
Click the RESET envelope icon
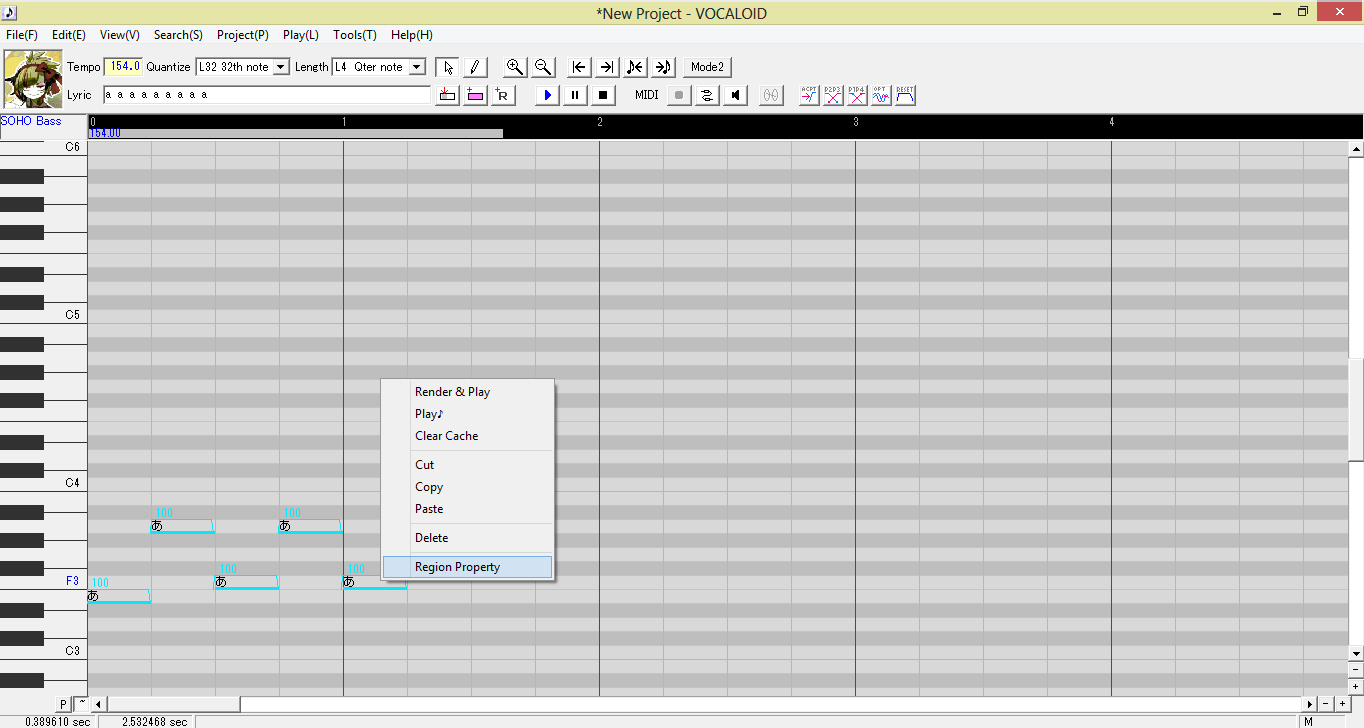pos(905,95)
